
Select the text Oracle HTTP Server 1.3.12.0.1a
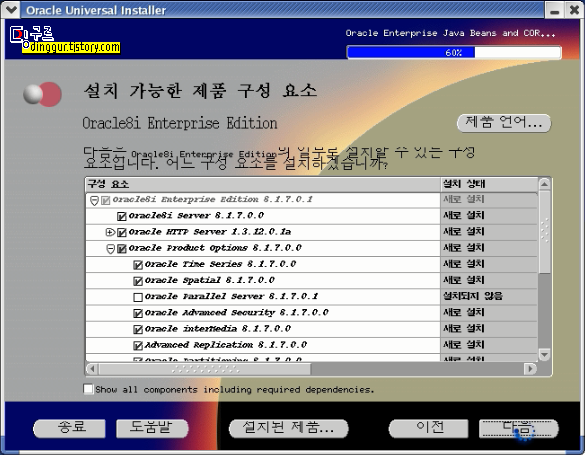210,232
